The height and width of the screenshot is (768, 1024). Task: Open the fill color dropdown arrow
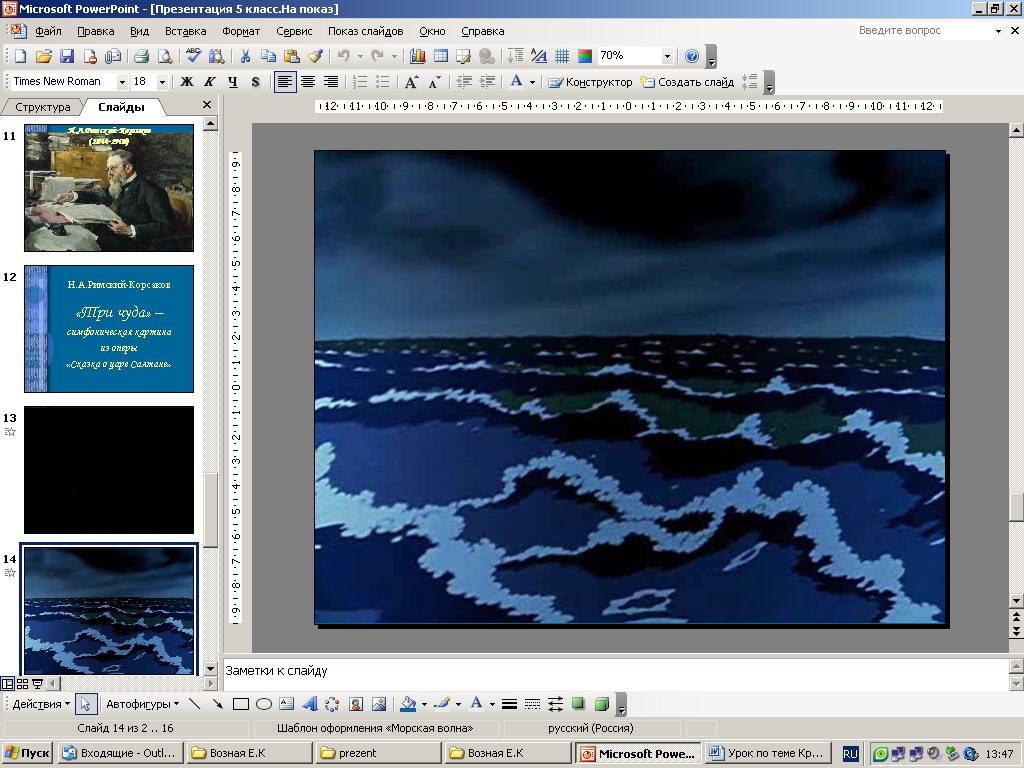pyautogui.click(x=424, y=704)
